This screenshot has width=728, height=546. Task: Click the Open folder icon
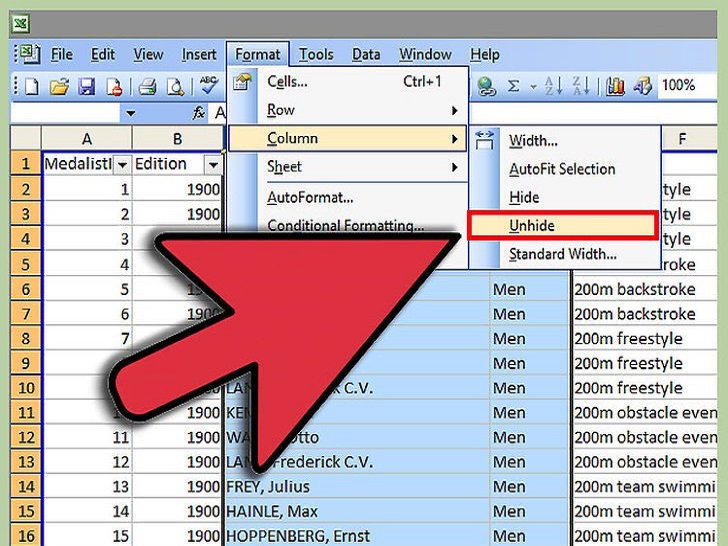point(59,86)
